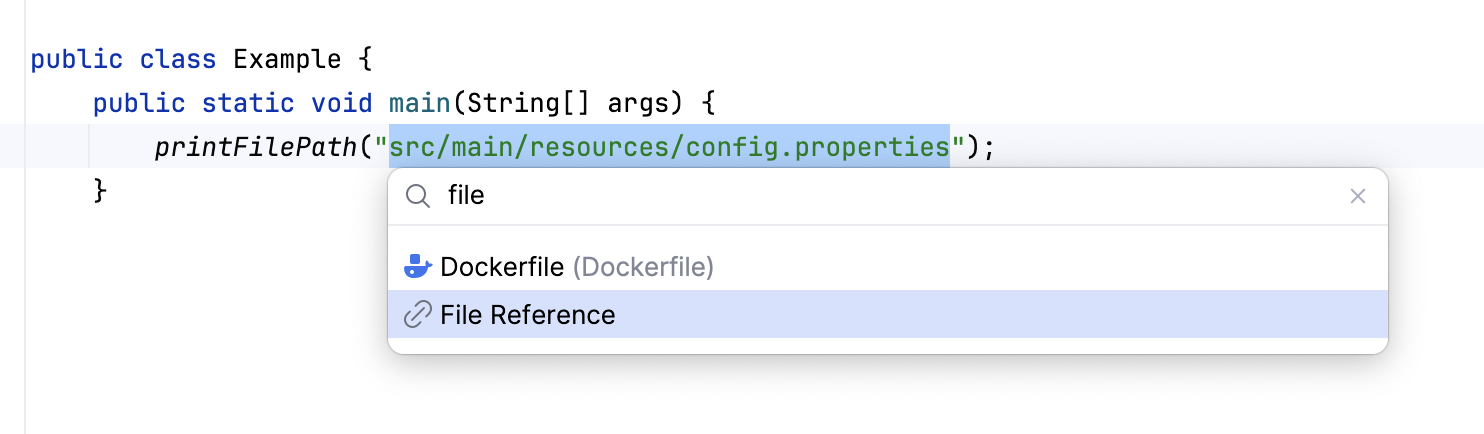Click the closing brace of main method
The image size is (1484, 434).
[99, 190]
